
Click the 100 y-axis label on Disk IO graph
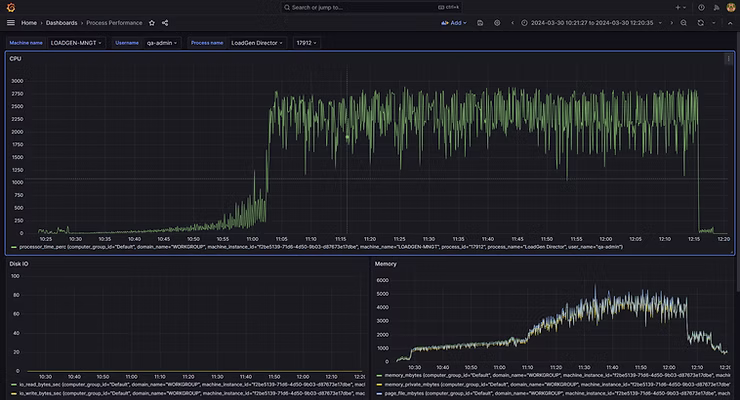pos(15,276)
